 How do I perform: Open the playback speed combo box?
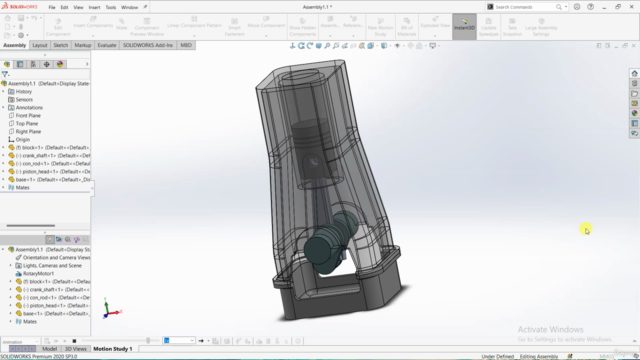[x=179, y=340]
